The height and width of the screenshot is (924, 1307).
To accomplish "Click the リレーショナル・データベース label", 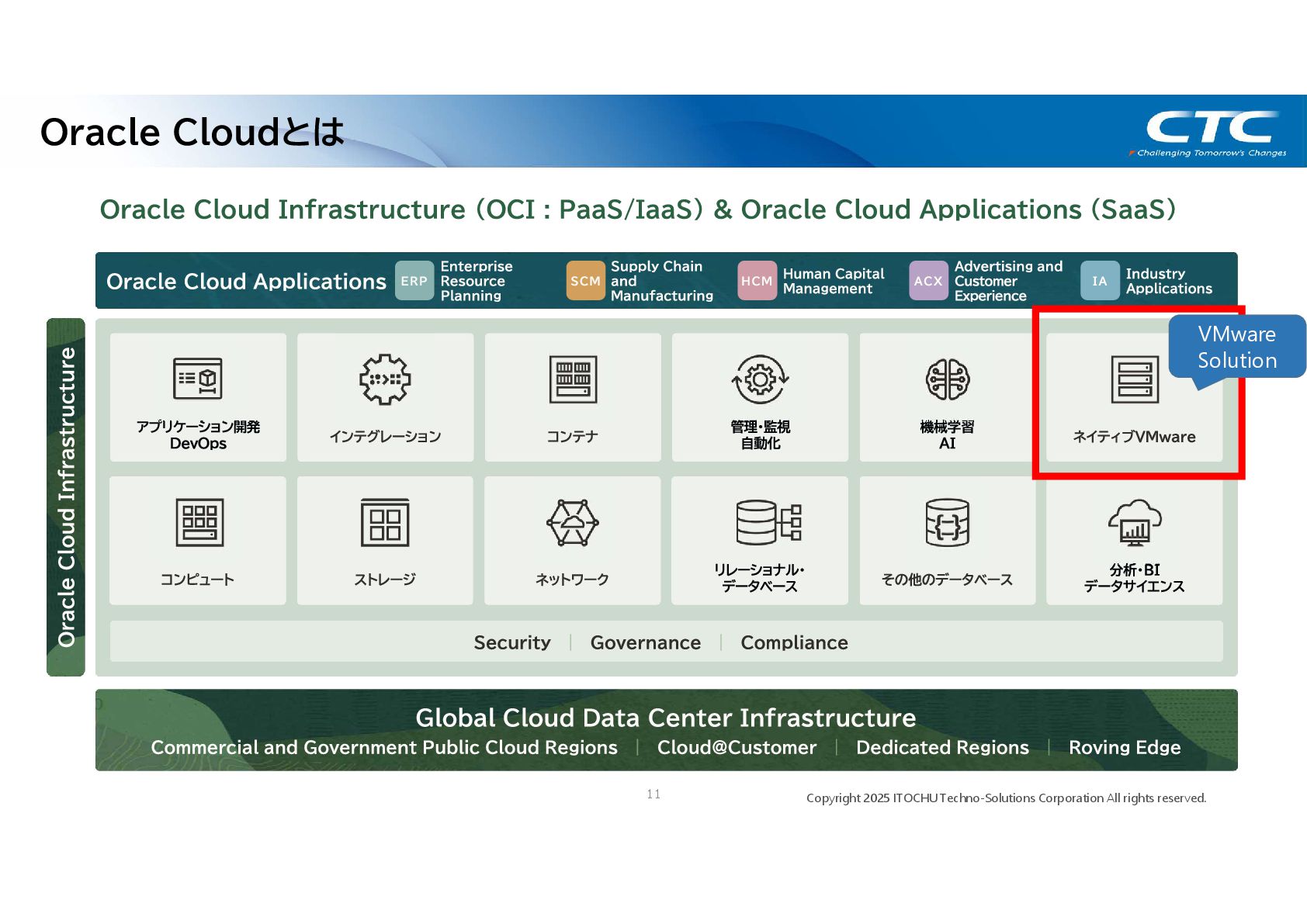I will pyautogui.click(x=760, y=578).
